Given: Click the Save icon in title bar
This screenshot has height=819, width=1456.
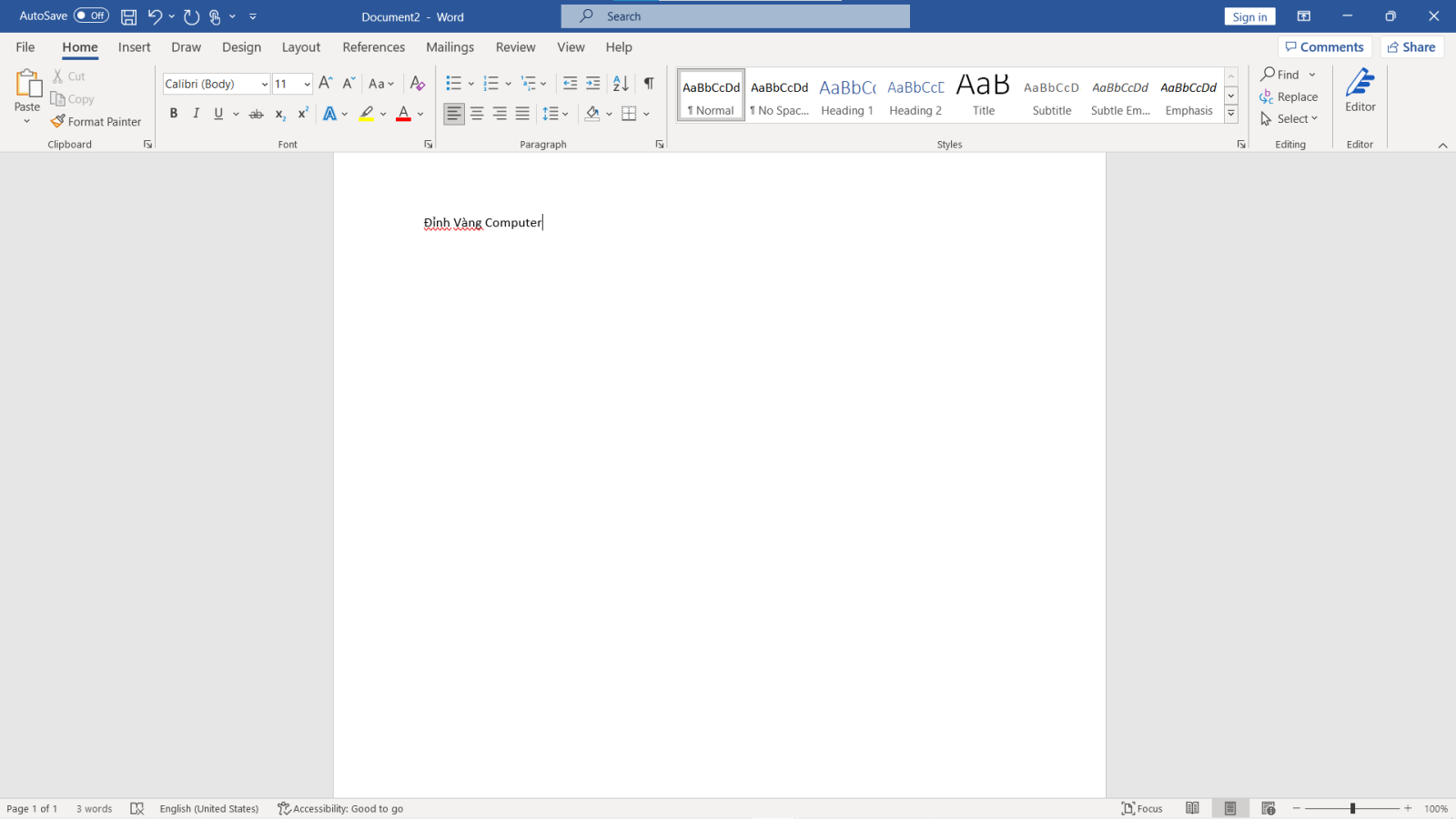Looking at the screenshot, I should [129, 16].
